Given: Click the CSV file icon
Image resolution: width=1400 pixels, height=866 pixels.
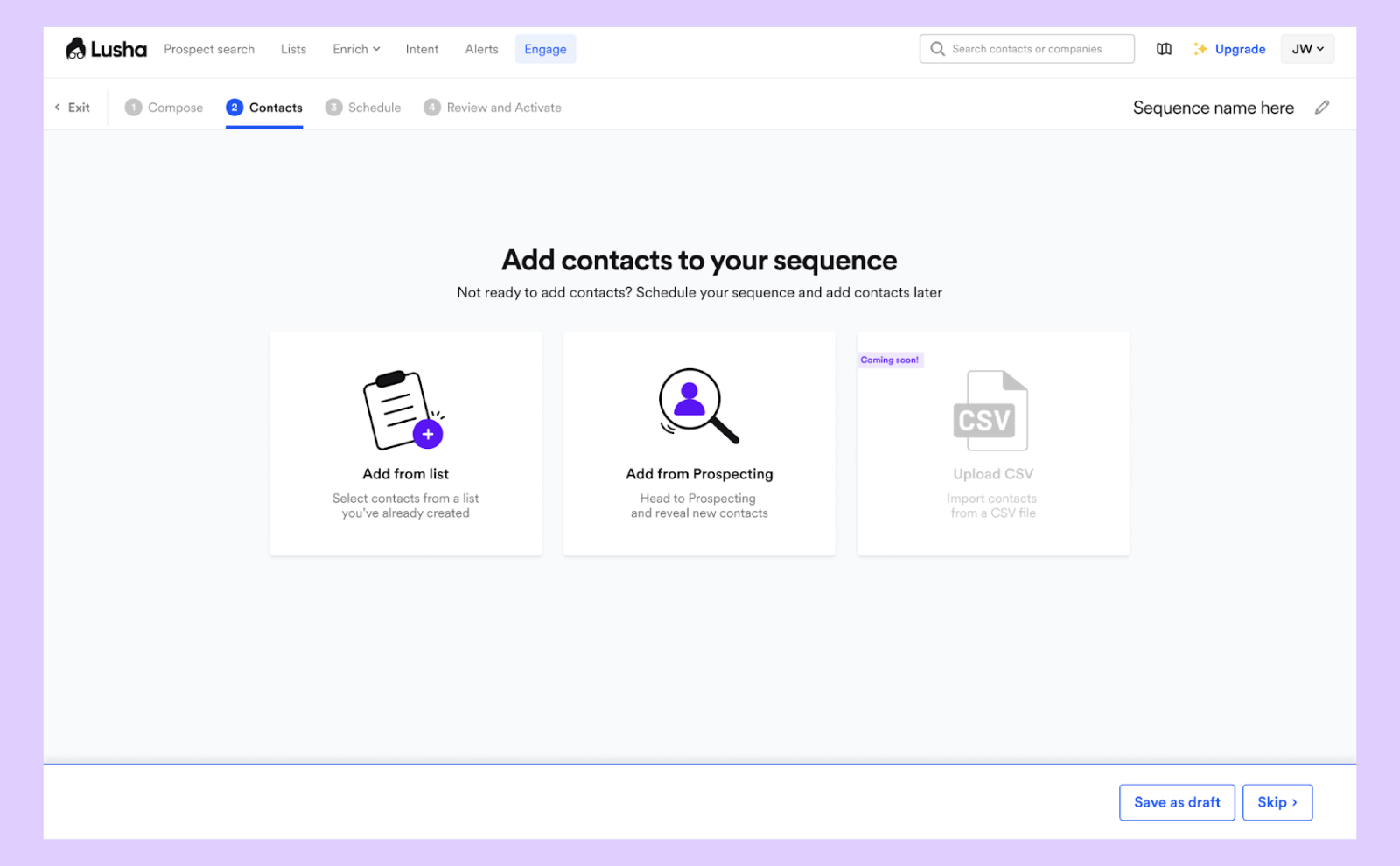Looking at the screenshot, I should (990, 411).
